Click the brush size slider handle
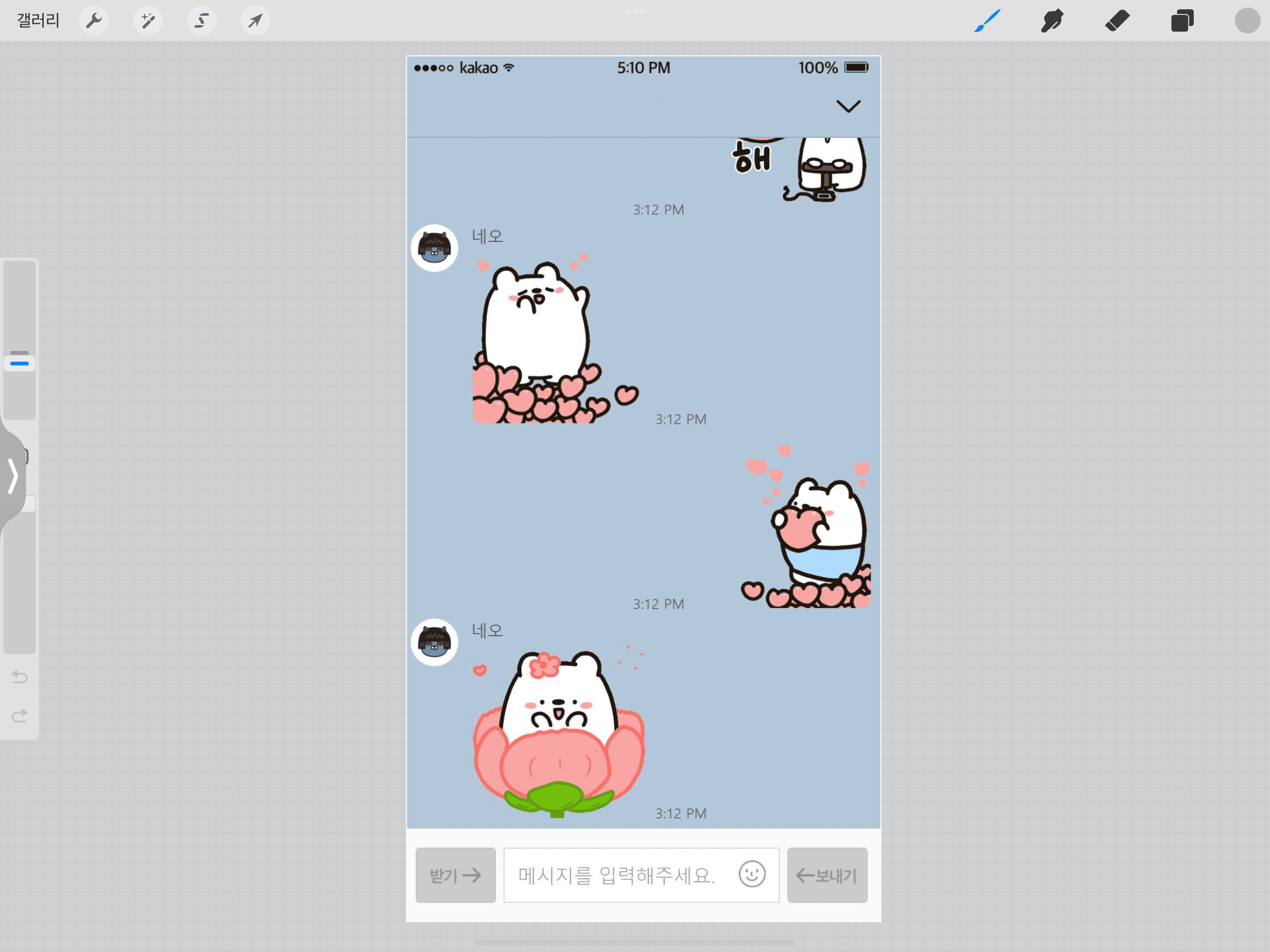 20,363
